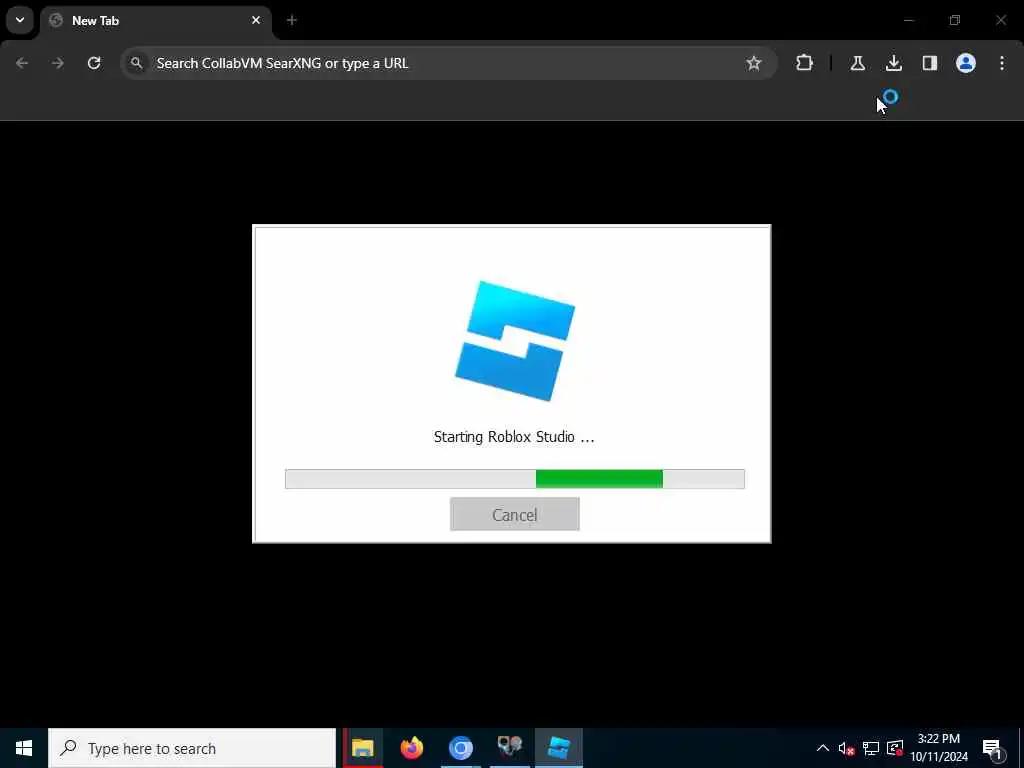The width and height of the screenshot is (1024, 768).
Task: Go forward in Chrome
Action: point(58,63)
